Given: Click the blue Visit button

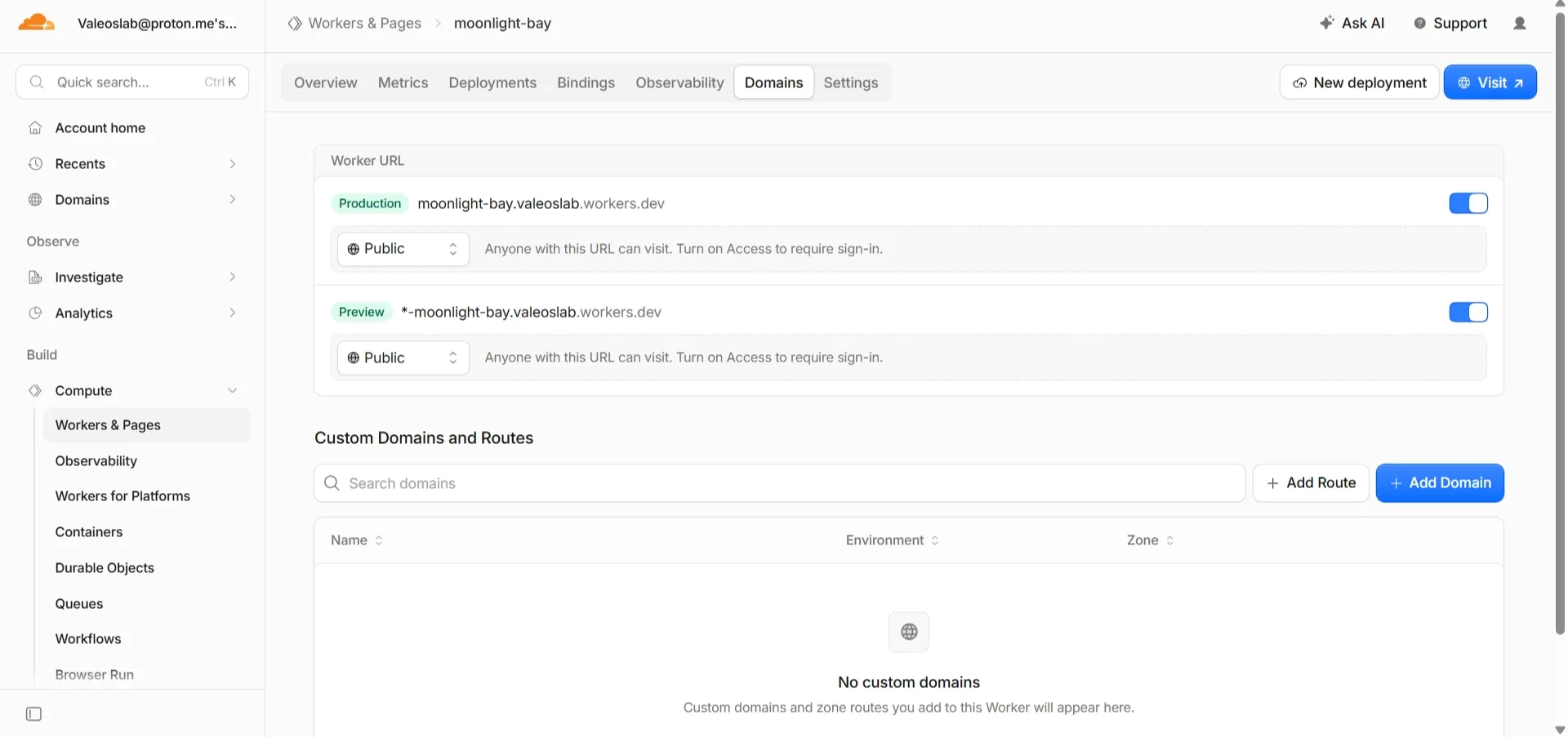Looking at the screenshot, I should [x=1490, y=82].
